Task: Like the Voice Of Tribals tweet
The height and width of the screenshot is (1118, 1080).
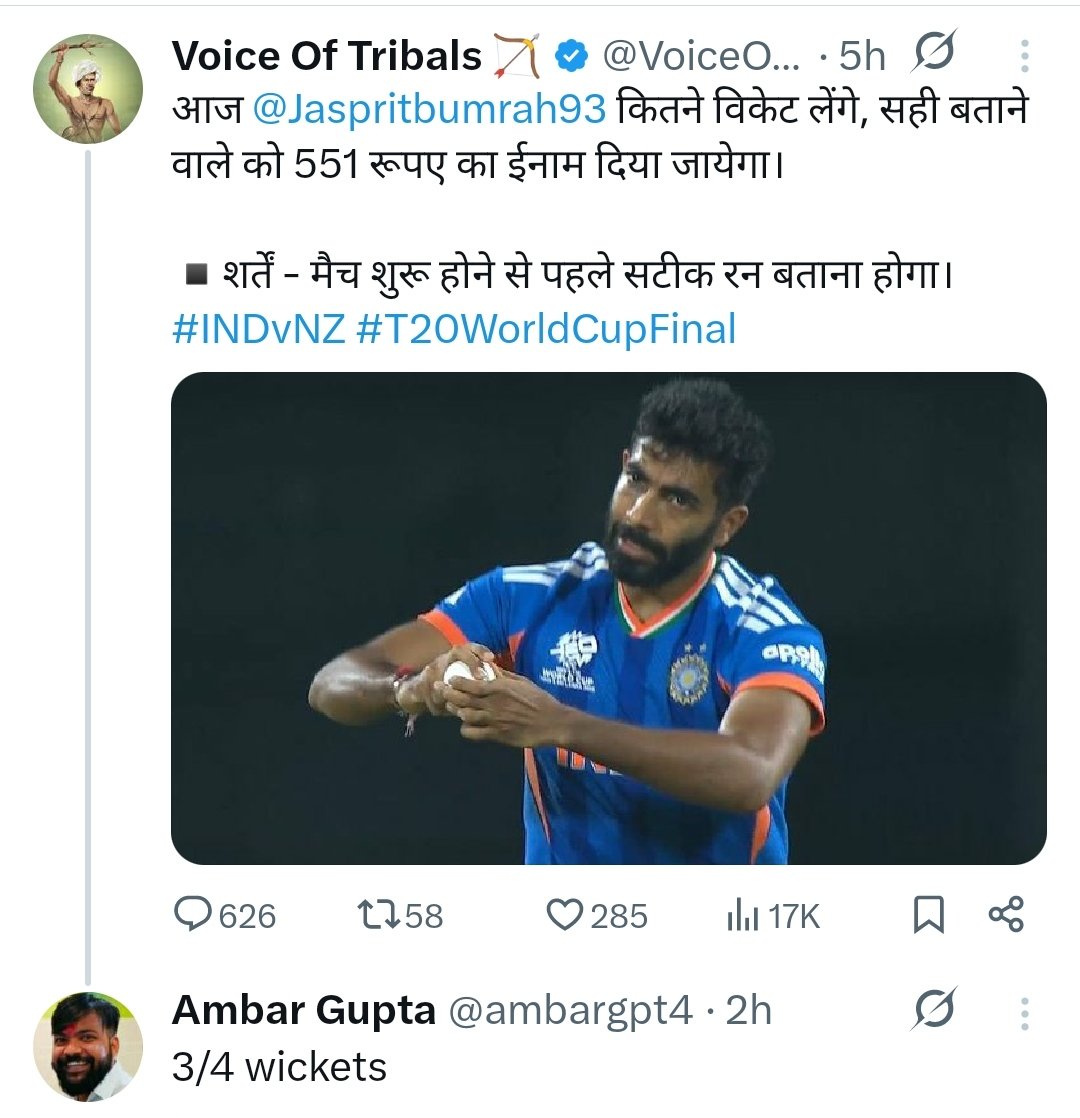Action: 567,915
